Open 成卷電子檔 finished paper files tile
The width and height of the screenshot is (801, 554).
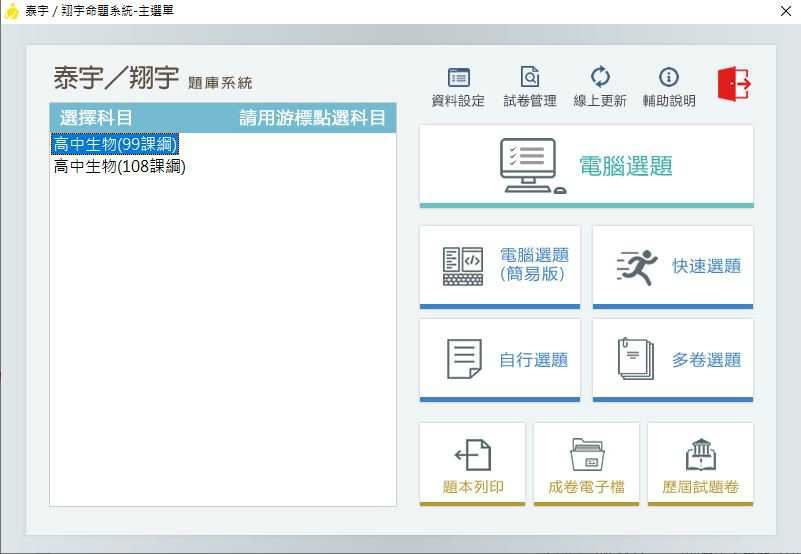(x=586, y=464)
